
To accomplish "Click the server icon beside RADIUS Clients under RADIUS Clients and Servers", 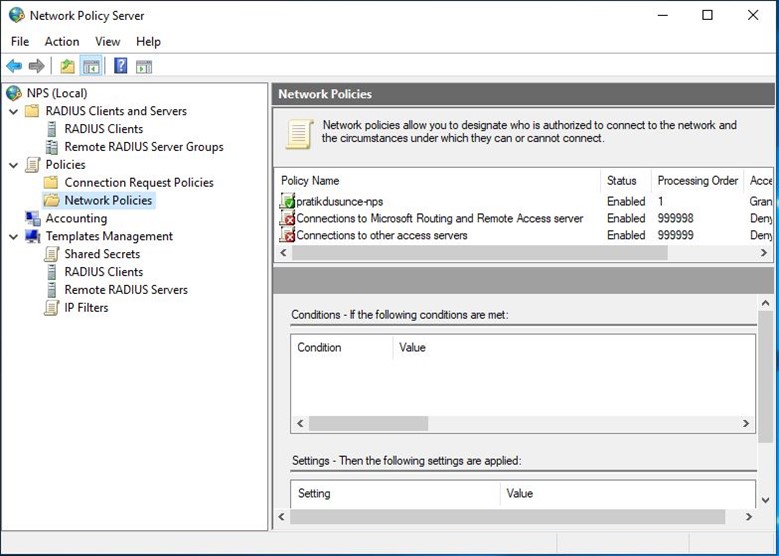I will tap(51, 129).
